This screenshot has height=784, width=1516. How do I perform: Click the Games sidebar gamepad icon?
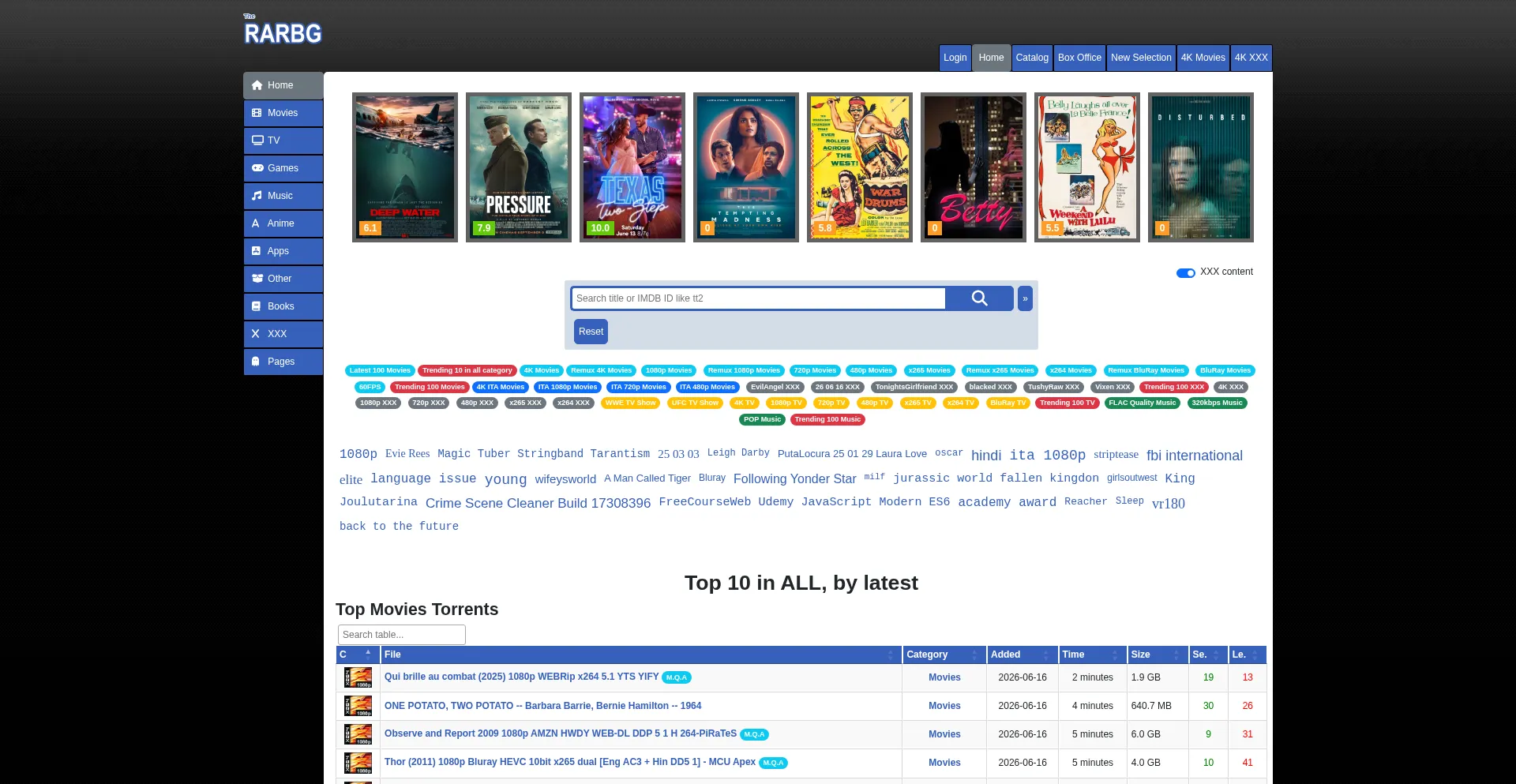[257, 168]
